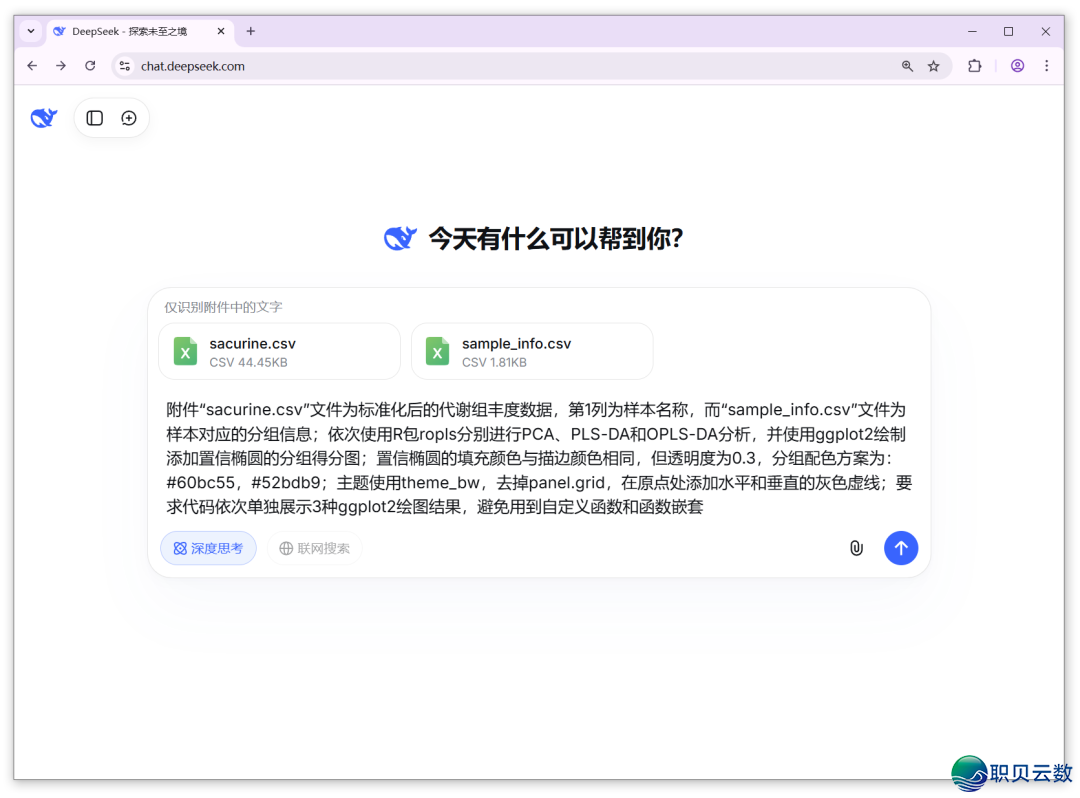
Task: Click the paperclip attachment icon
Action: coord(856,548)
